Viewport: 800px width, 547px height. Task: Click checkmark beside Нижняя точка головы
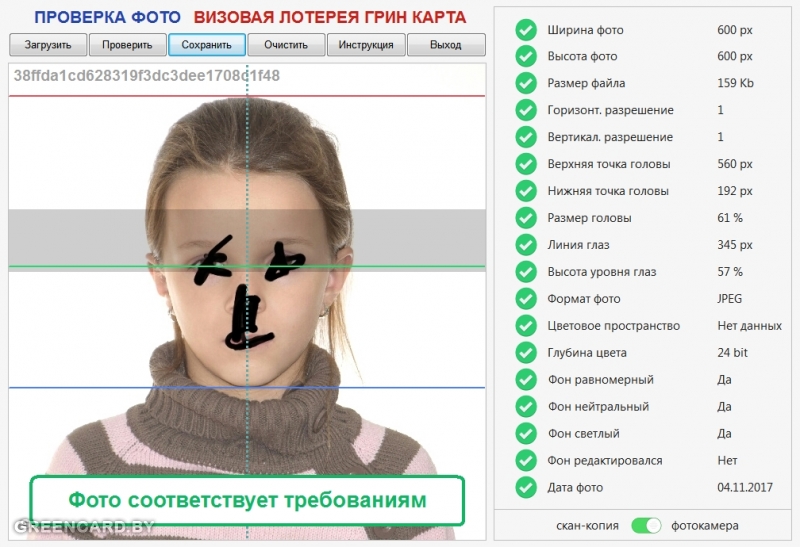[x=526, y=191]
